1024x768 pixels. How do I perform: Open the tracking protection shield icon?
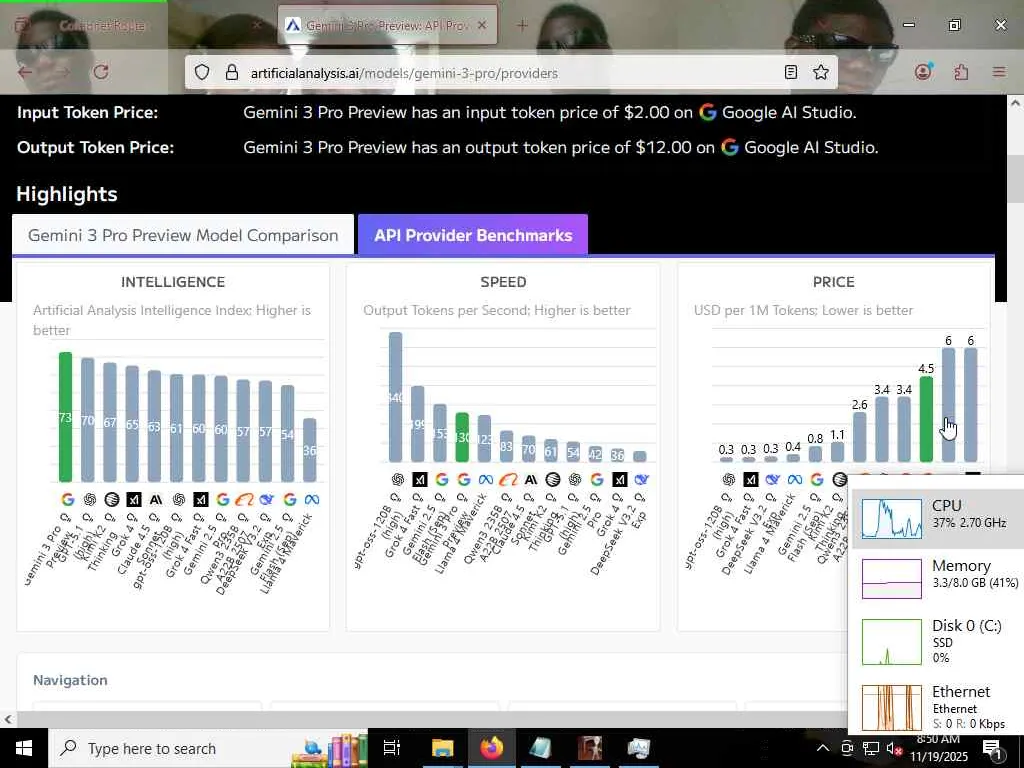point(202,72)
